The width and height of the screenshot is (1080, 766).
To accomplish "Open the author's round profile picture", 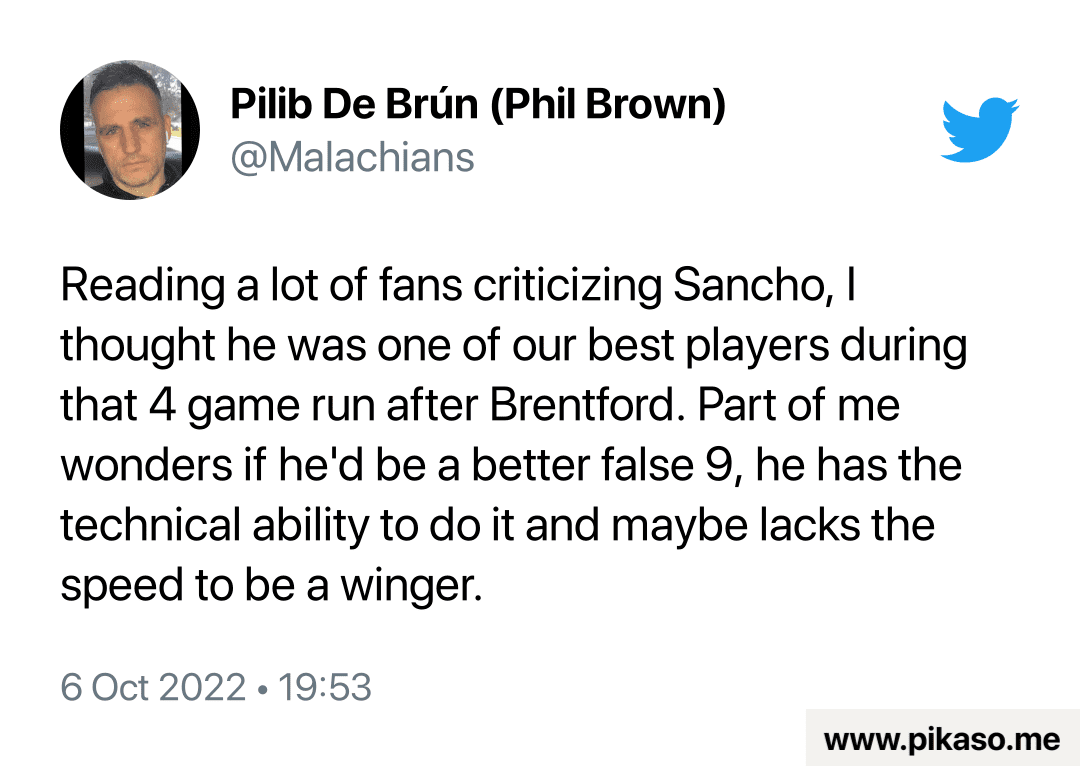I will 130,130.
